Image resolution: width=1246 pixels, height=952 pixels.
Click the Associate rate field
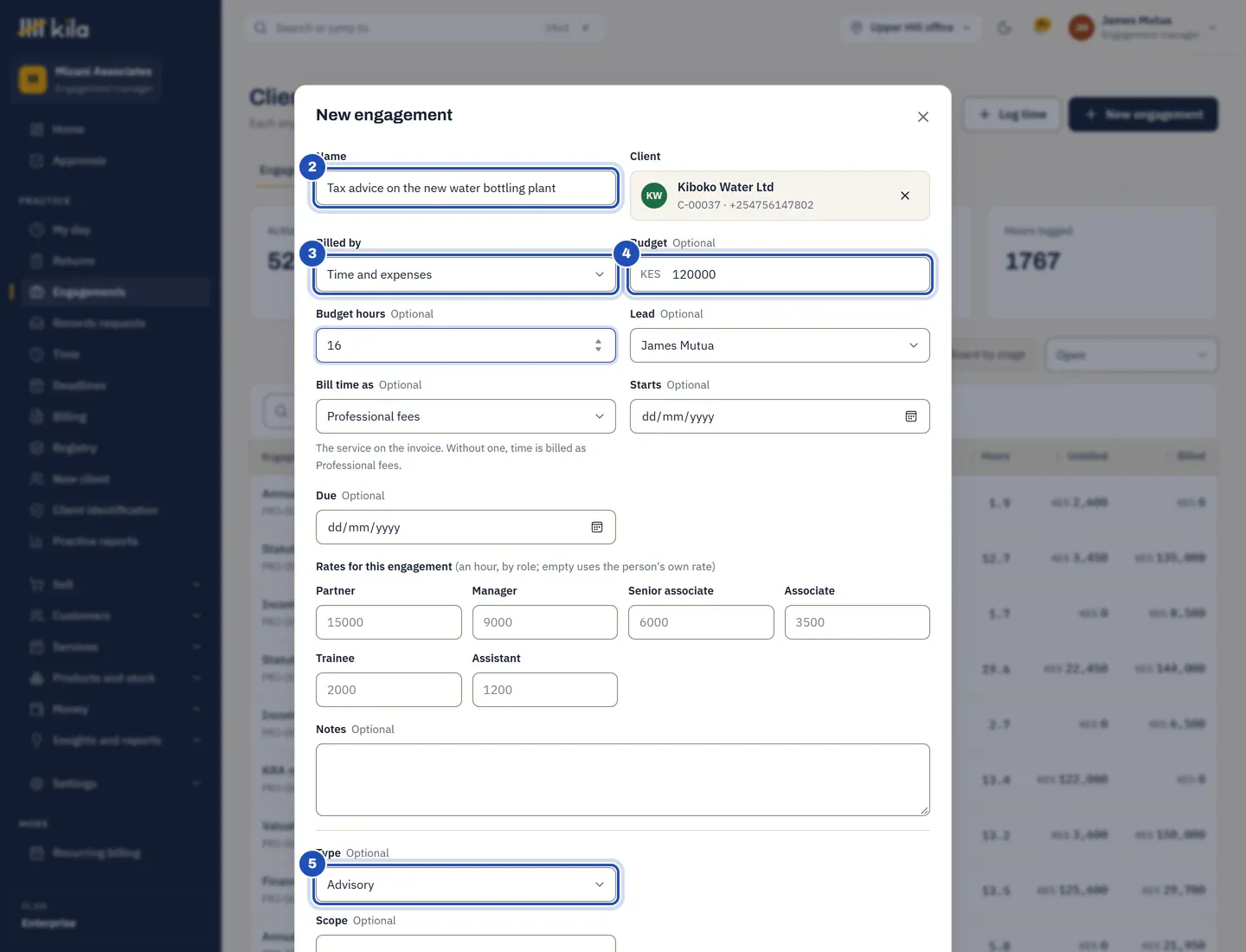pos(857,622)
